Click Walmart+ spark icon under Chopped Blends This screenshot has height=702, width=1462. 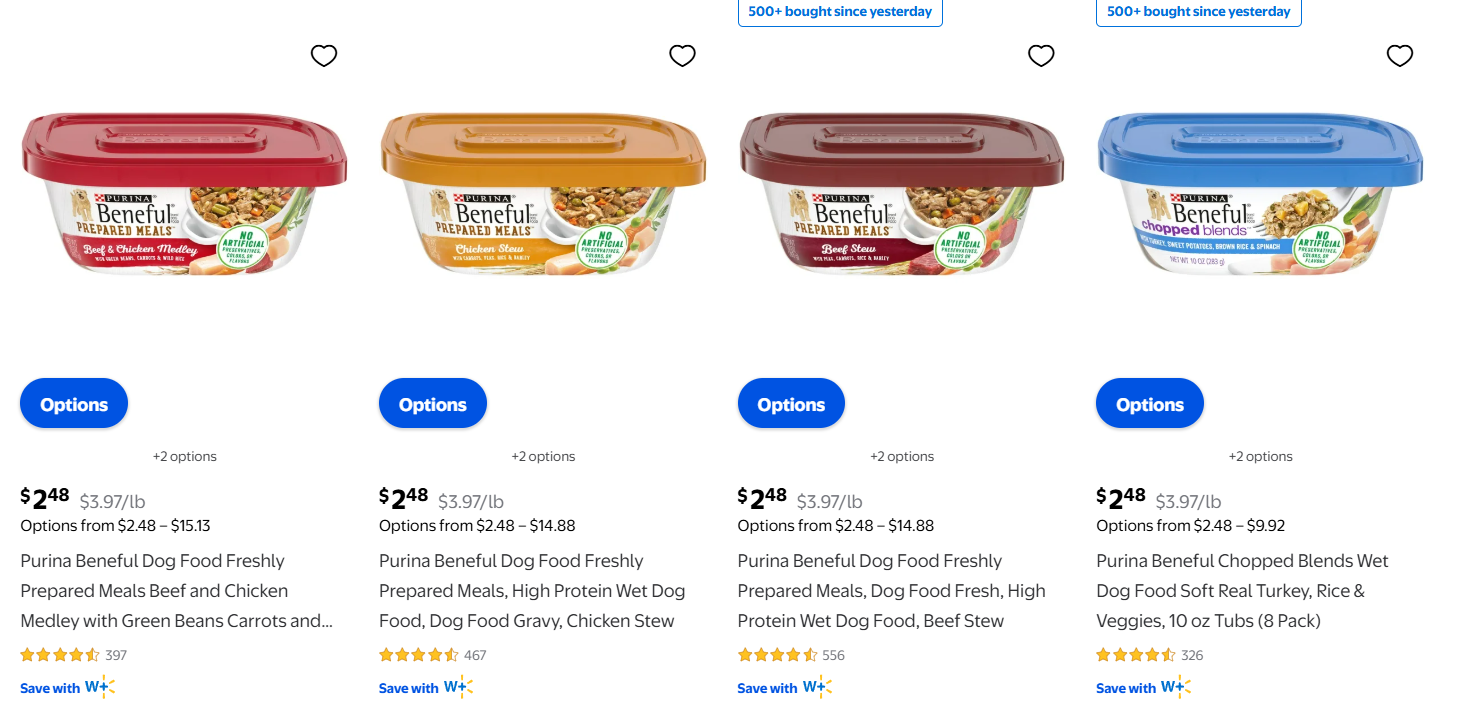[x=1176, y=687]
